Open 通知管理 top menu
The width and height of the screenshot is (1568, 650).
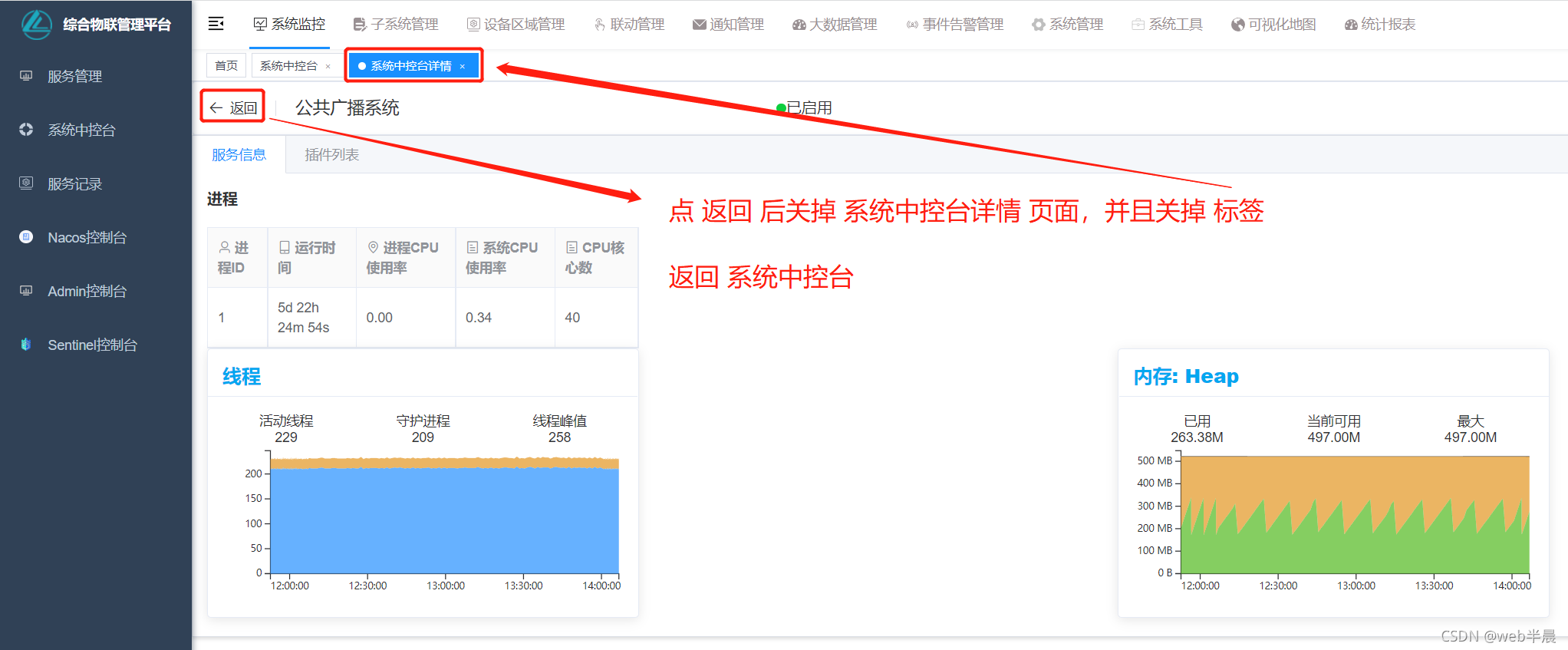click(x=728, y=25)
